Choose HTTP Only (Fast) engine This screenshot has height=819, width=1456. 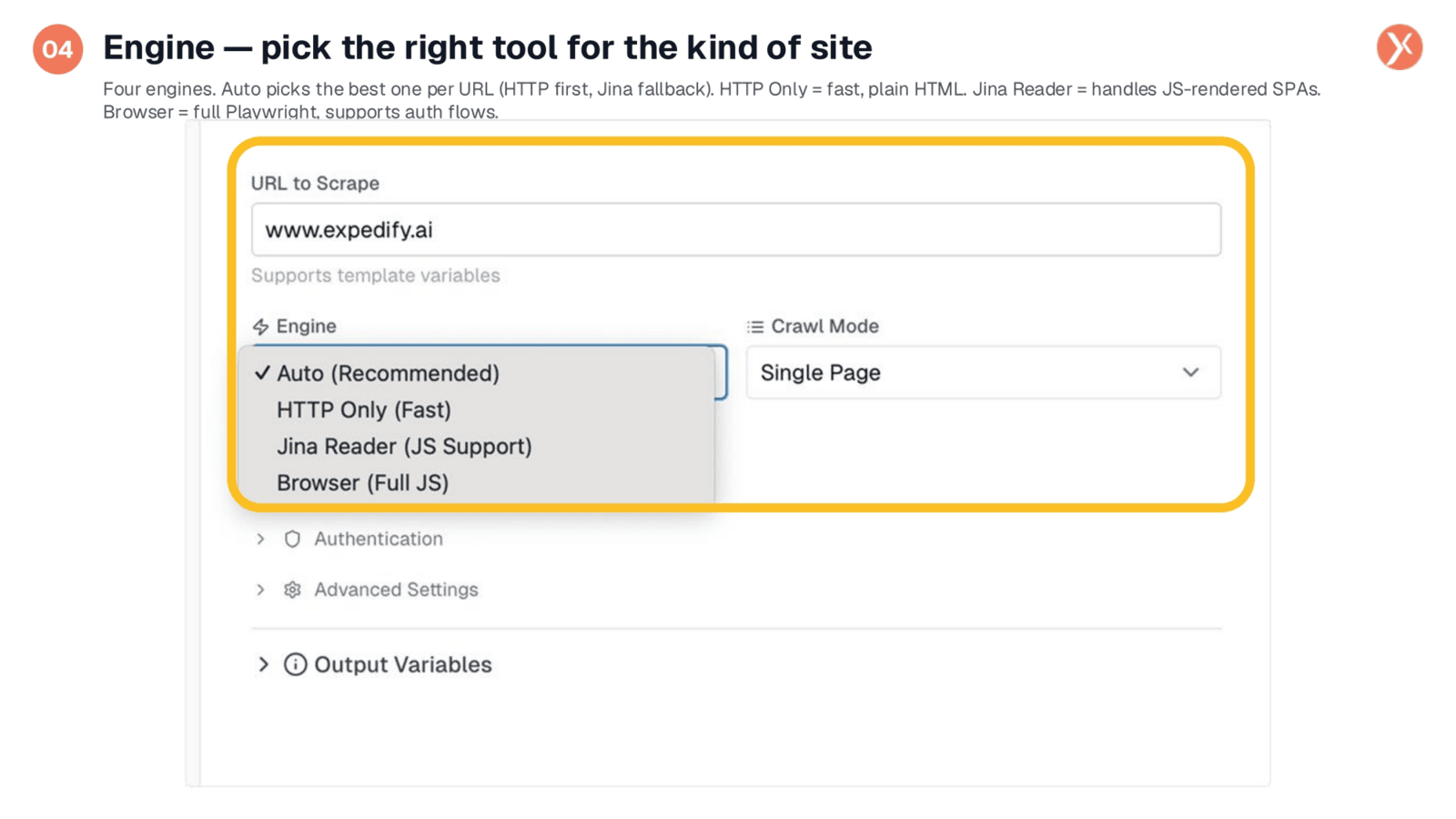pyautogui.click(x=475, y=409)
